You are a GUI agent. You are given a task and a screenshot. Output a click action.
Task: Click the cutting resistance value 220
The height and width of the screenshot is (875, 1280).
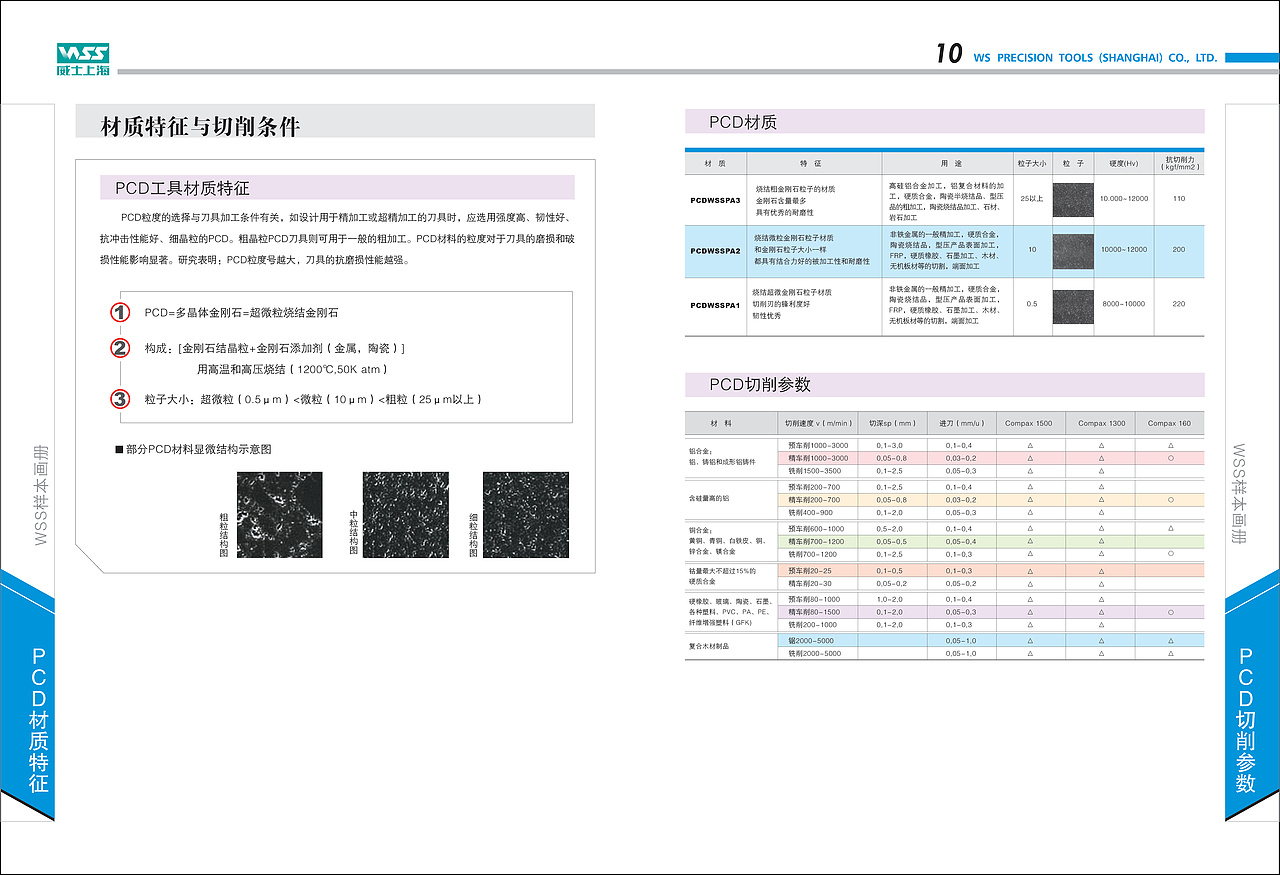pos(1179,304)
